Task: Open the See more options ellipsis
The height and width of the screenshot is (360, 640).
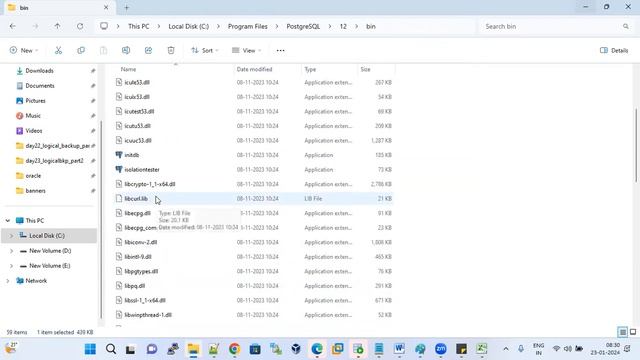Action: (x=280, y=51)
